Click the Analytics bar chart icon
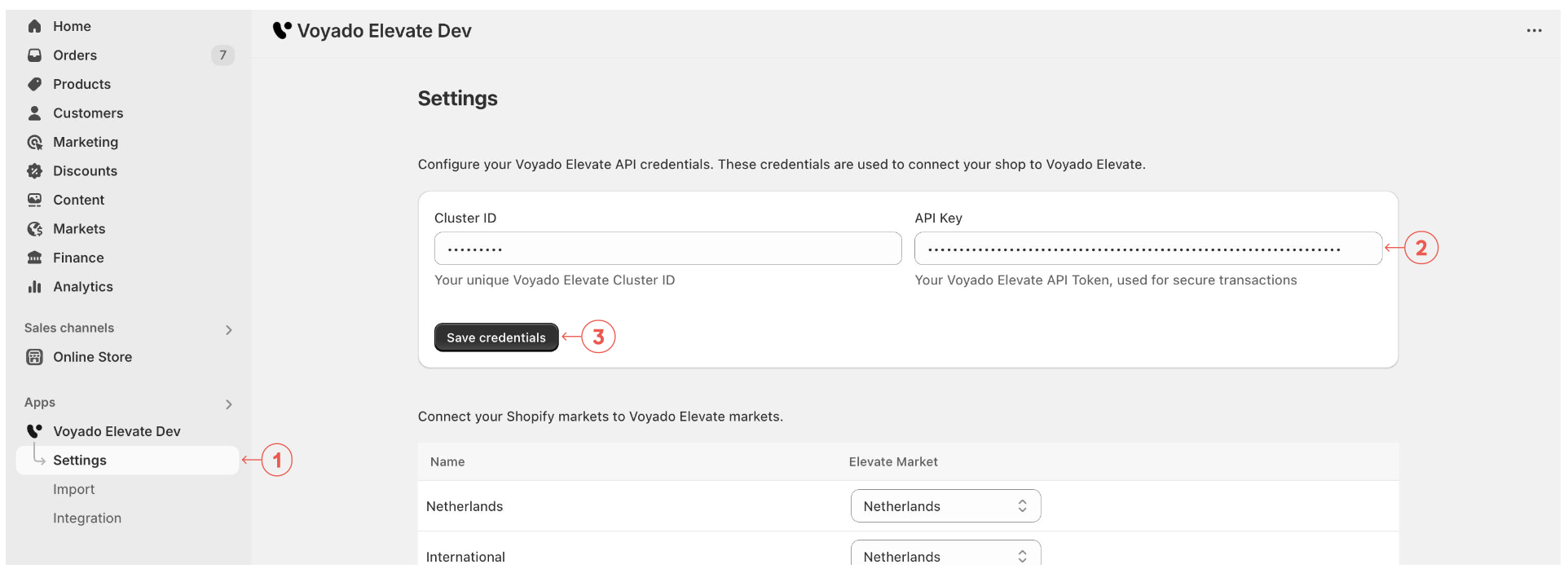The width and height of the screenshot is (1568, 569). pyautogui.click(x=34, y=287)
